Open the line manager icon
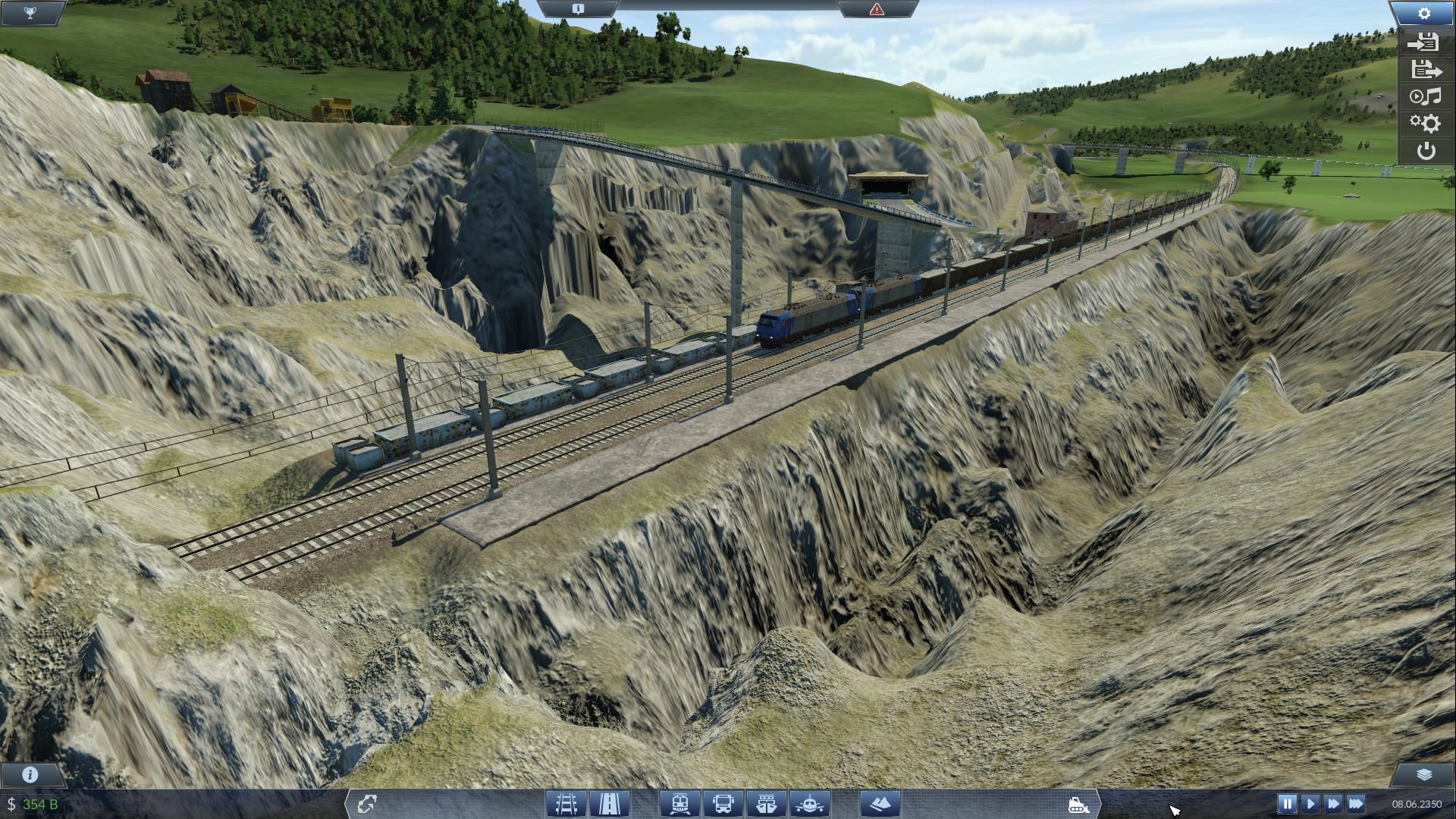This screenshot has width=1456, height=819. (x=368, y=803)
